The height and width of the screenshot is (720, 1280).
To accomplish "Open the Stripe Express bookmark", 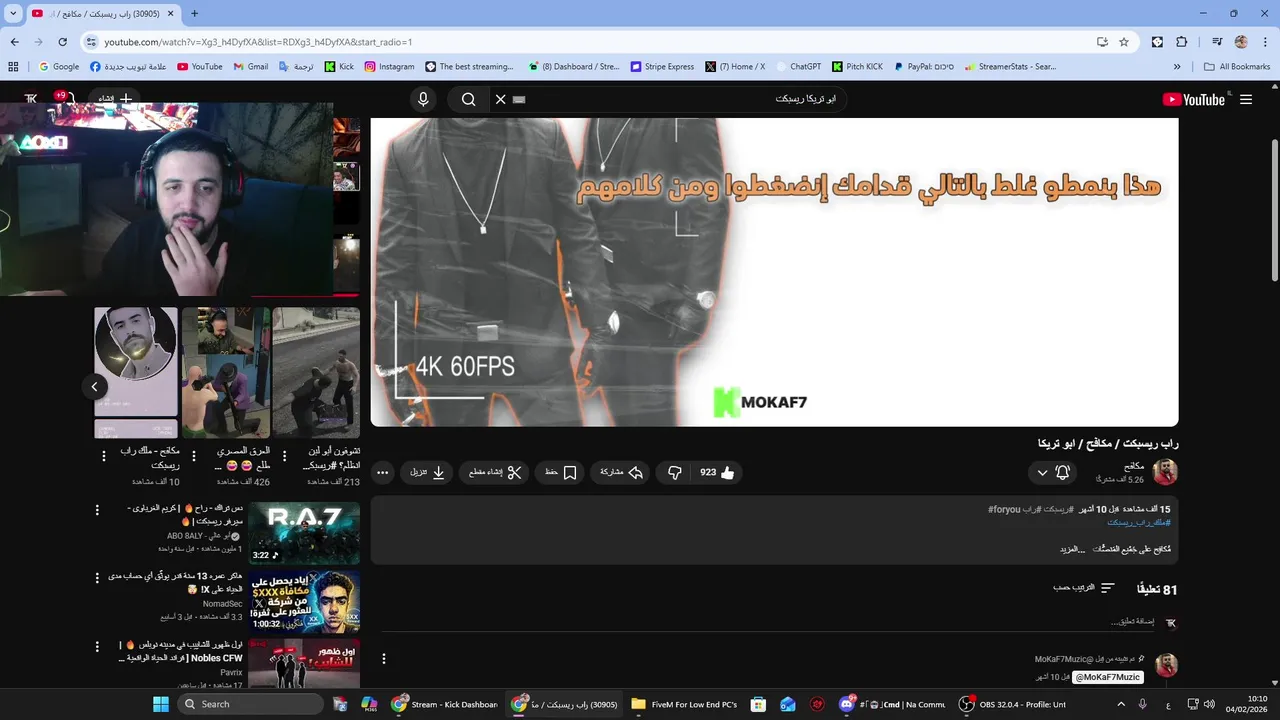I will click(662, 67).
